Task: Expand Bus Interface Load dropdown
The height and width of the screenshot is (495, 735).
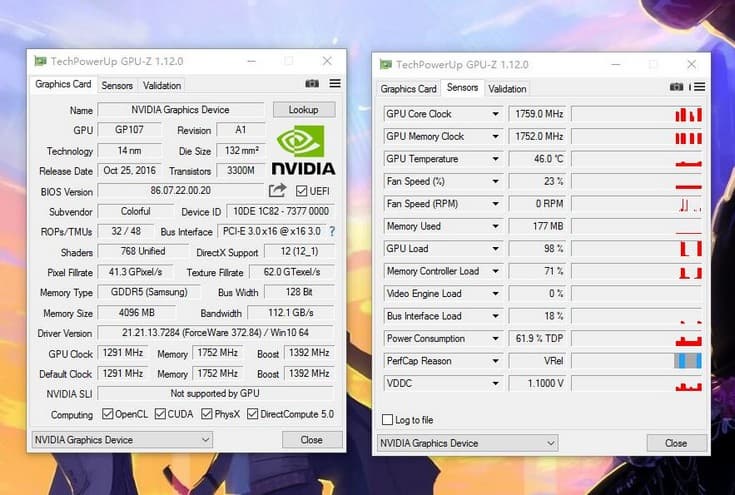Action: (x=495, y=316)
